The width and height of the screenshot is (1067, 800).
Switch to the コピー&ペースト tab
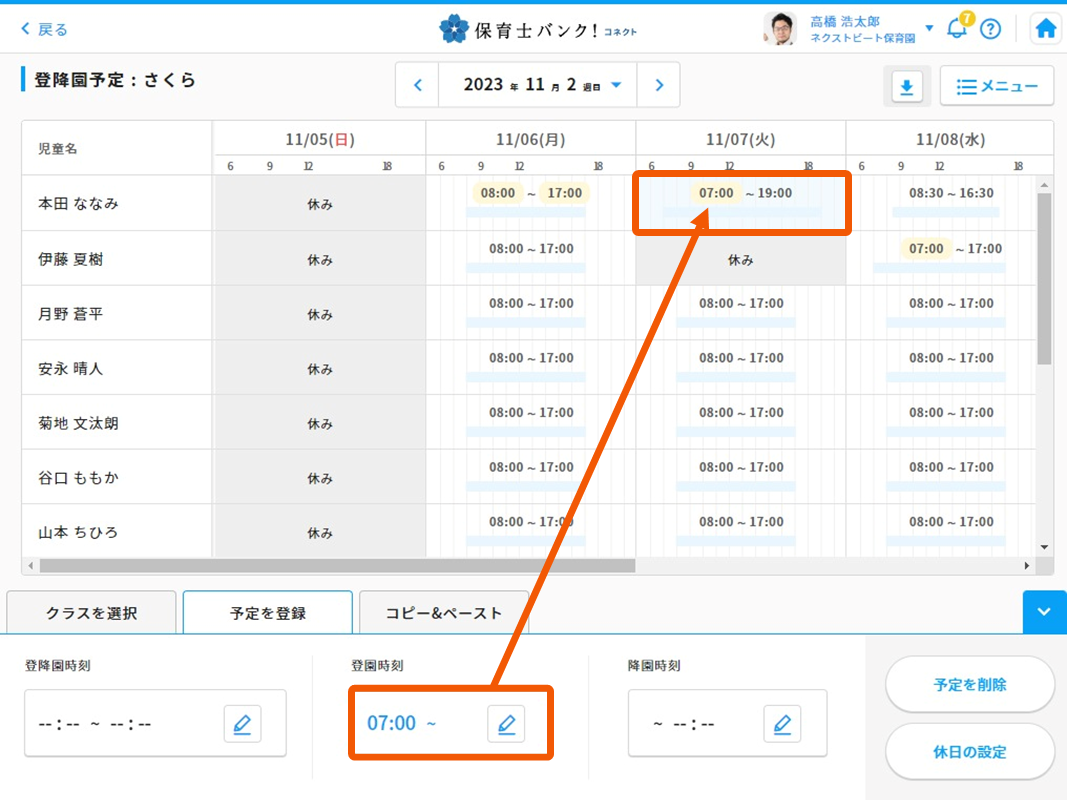pyautogui.click(x=443, y=613)
